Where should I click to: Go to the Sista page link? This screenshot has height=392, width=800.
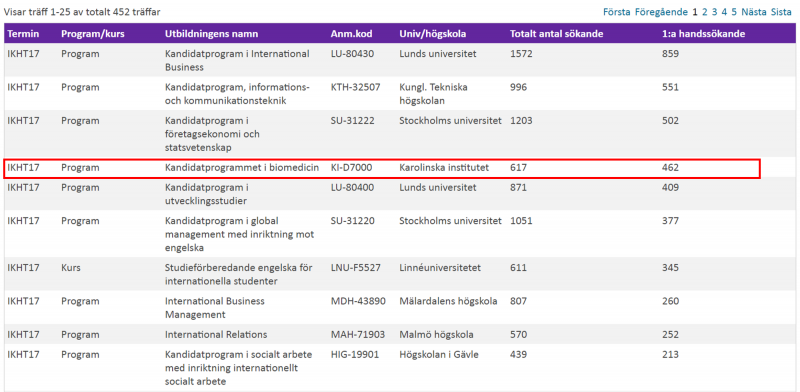781,12
